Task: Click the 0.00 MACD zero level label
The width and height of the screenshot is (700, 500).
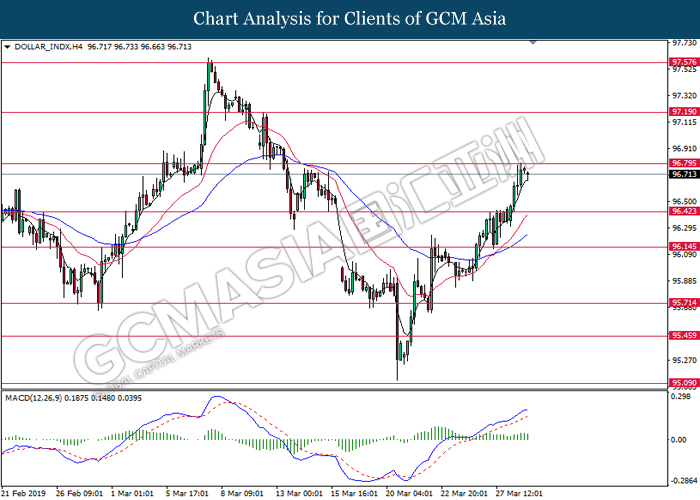Action: coord(679,440)
